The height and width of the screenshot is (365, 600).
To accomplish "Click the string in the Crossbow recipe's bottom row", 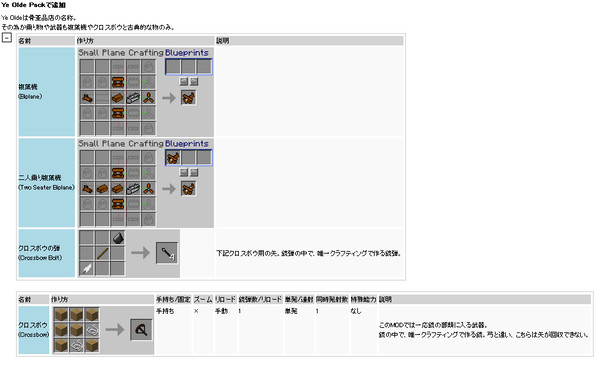I will [x=77, y=345].
